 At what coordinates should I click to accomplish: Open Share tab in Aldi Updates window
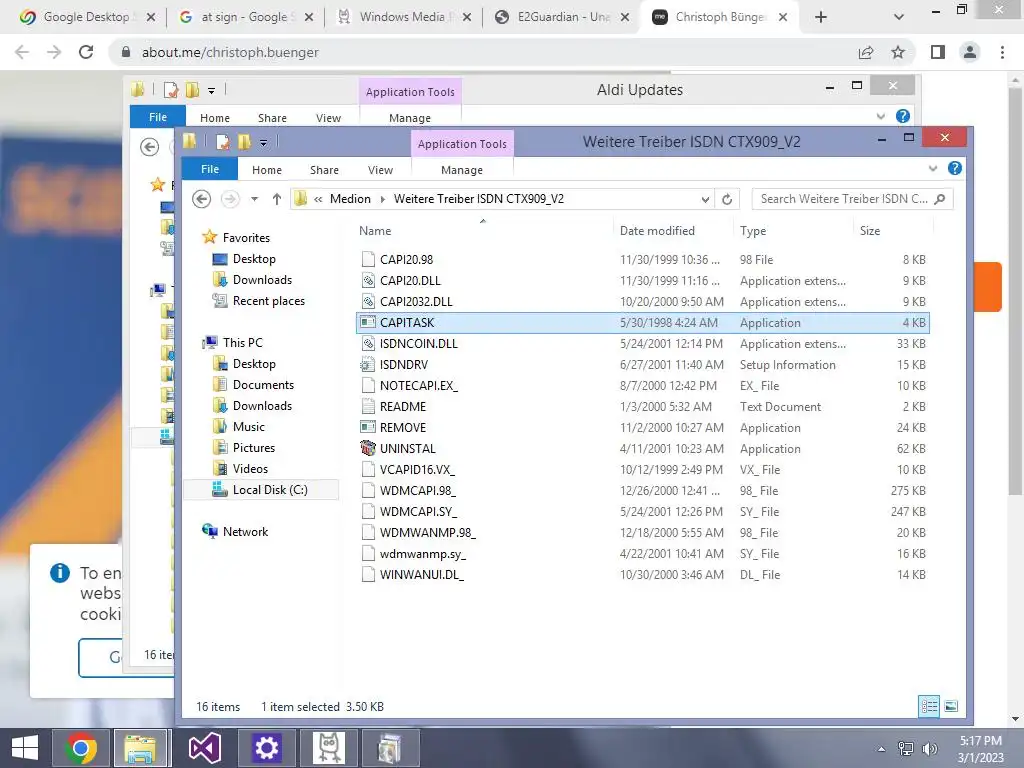pos(272,118)
